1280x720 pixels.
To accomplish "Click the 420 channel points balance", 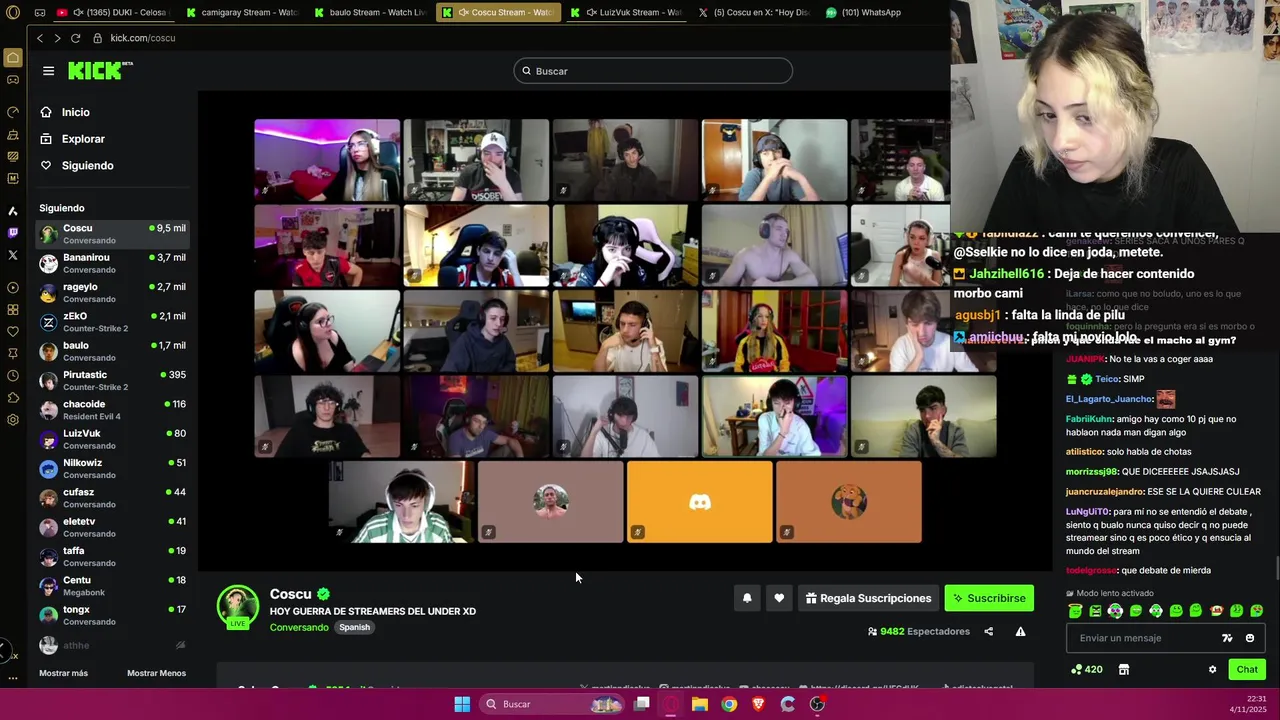I will pos(1087,669).
